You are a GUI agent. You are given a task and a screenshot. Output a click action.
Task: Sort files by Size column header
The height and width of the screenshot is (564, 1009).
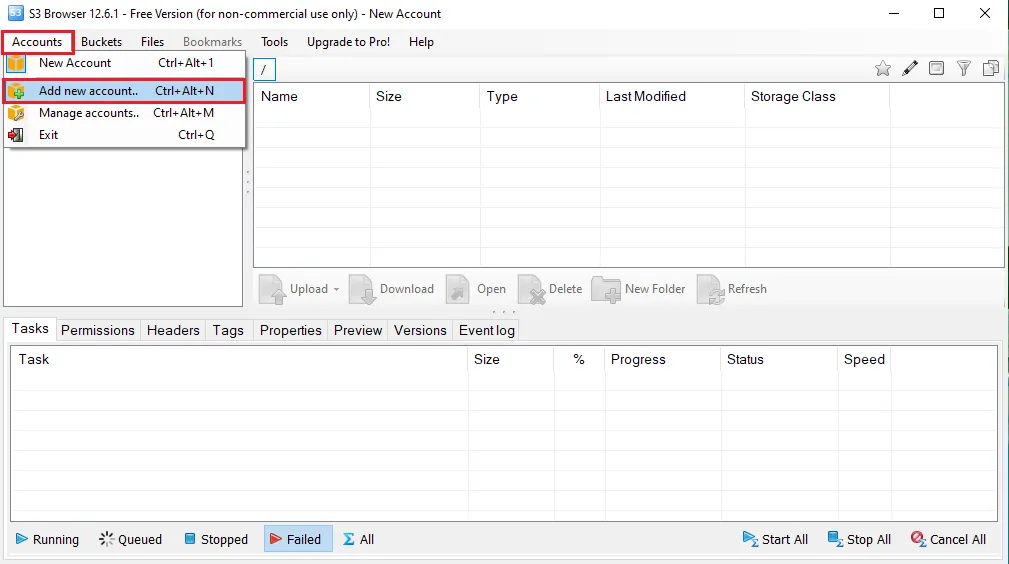pyautogui.click(x=425, y=97)
